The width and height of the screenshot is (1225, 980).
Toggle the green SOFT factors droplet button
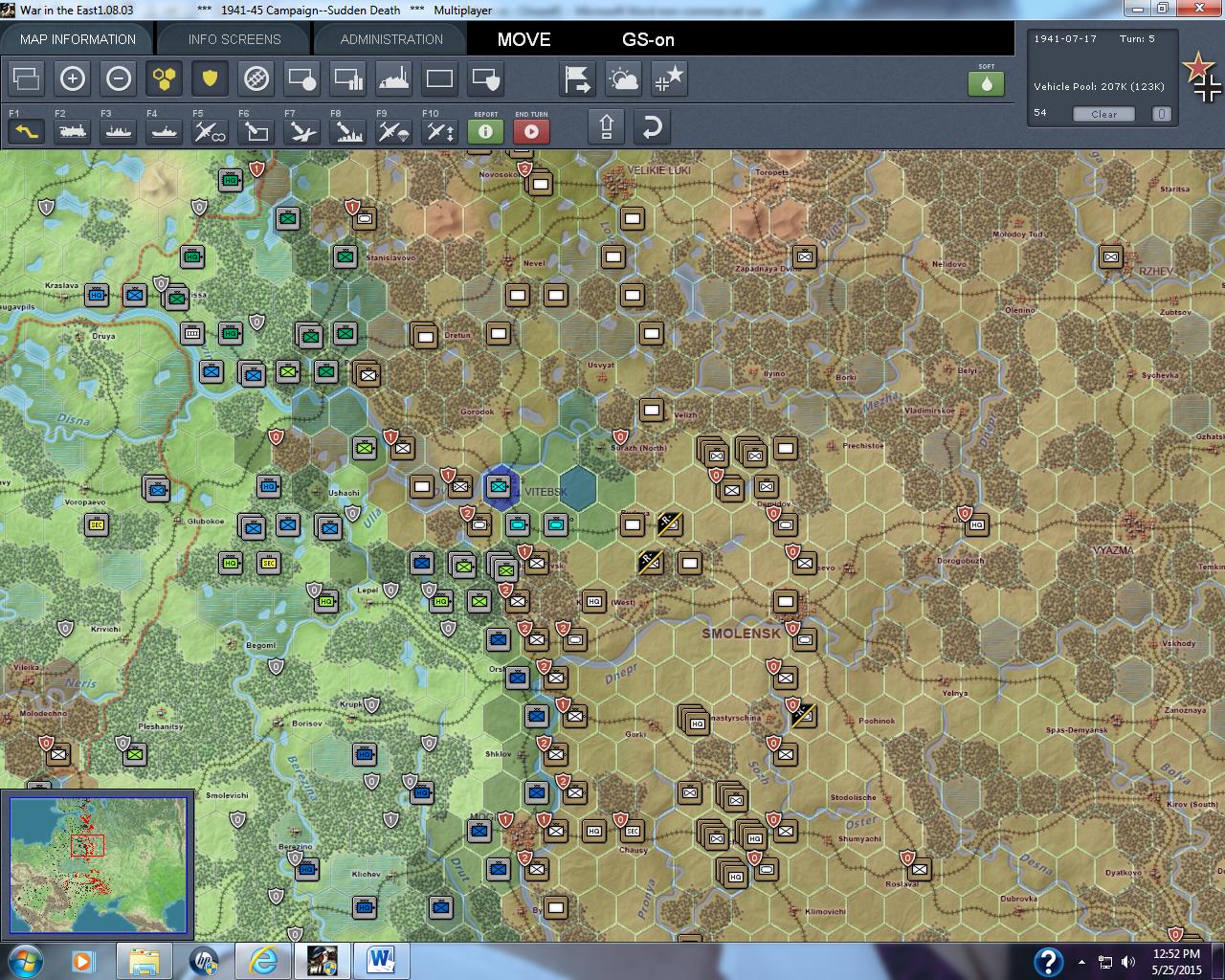coord(986,83)
